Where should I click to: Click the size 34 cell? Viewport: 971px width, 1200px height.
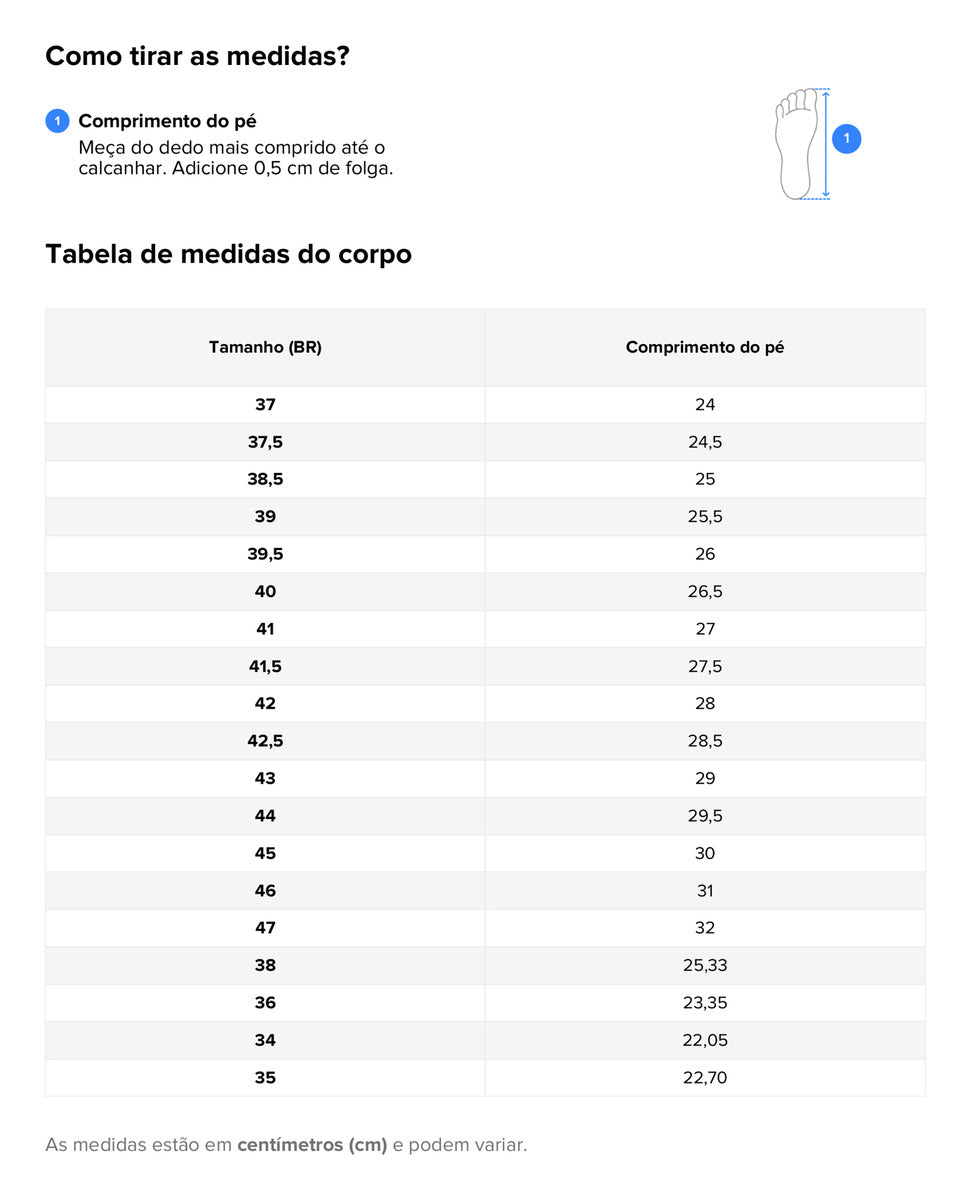pyautogui.click(x=265, y=1040)
